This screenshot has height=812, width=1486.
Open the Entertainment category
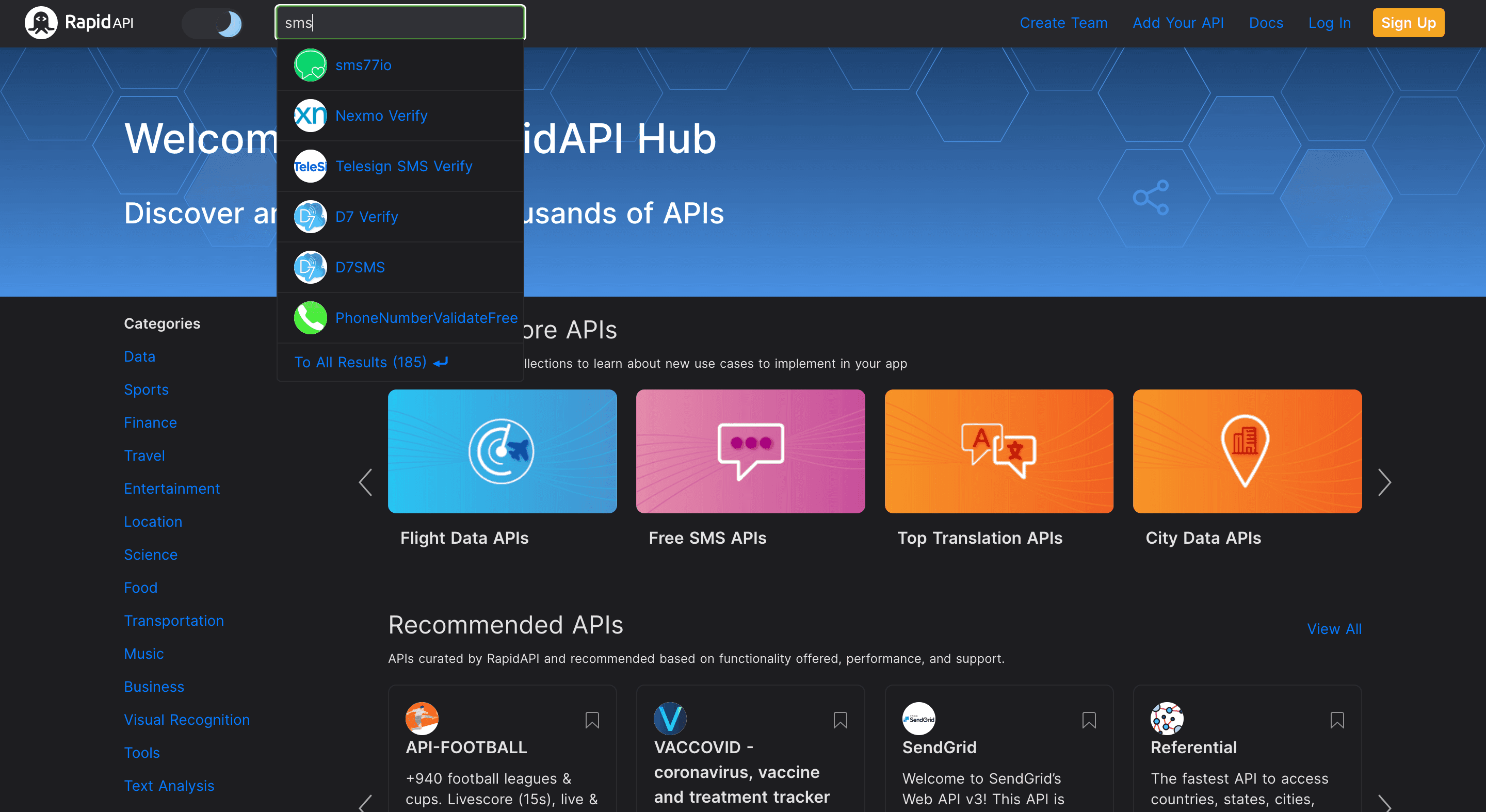[172, 489]
